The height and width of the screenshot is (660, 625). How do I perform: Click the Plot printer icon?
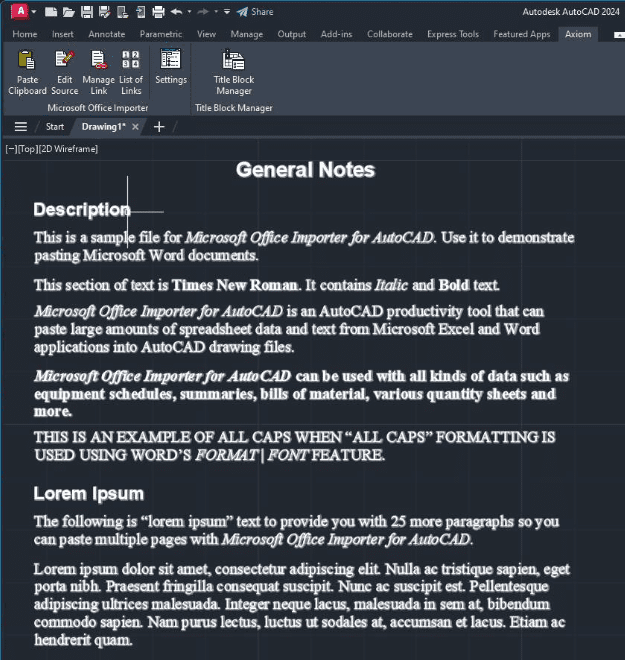coord(158,12)
